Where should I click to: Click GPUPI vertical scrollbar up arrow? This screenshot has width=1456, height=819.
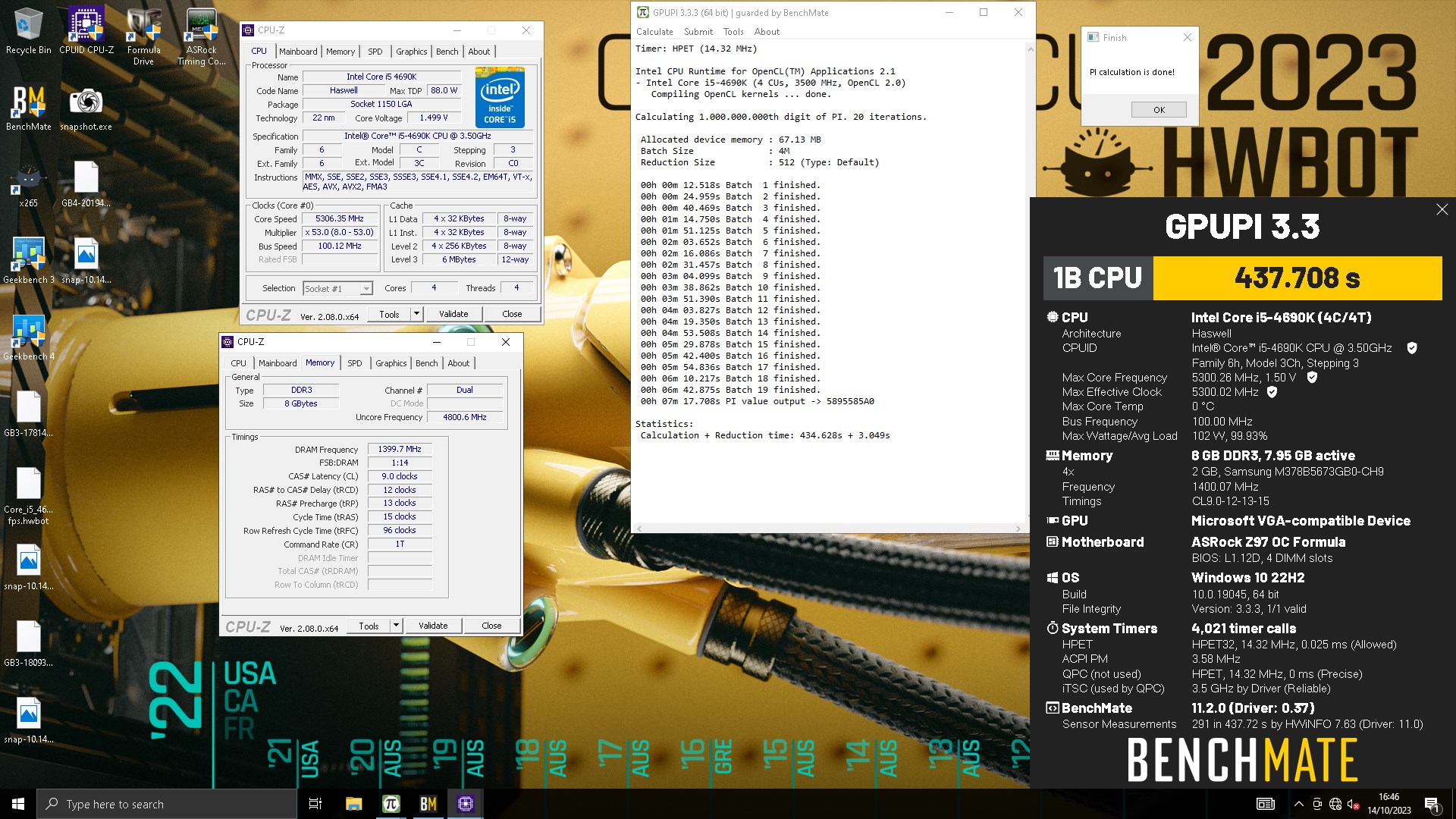pyautogui.click(x=1031, y=49)
